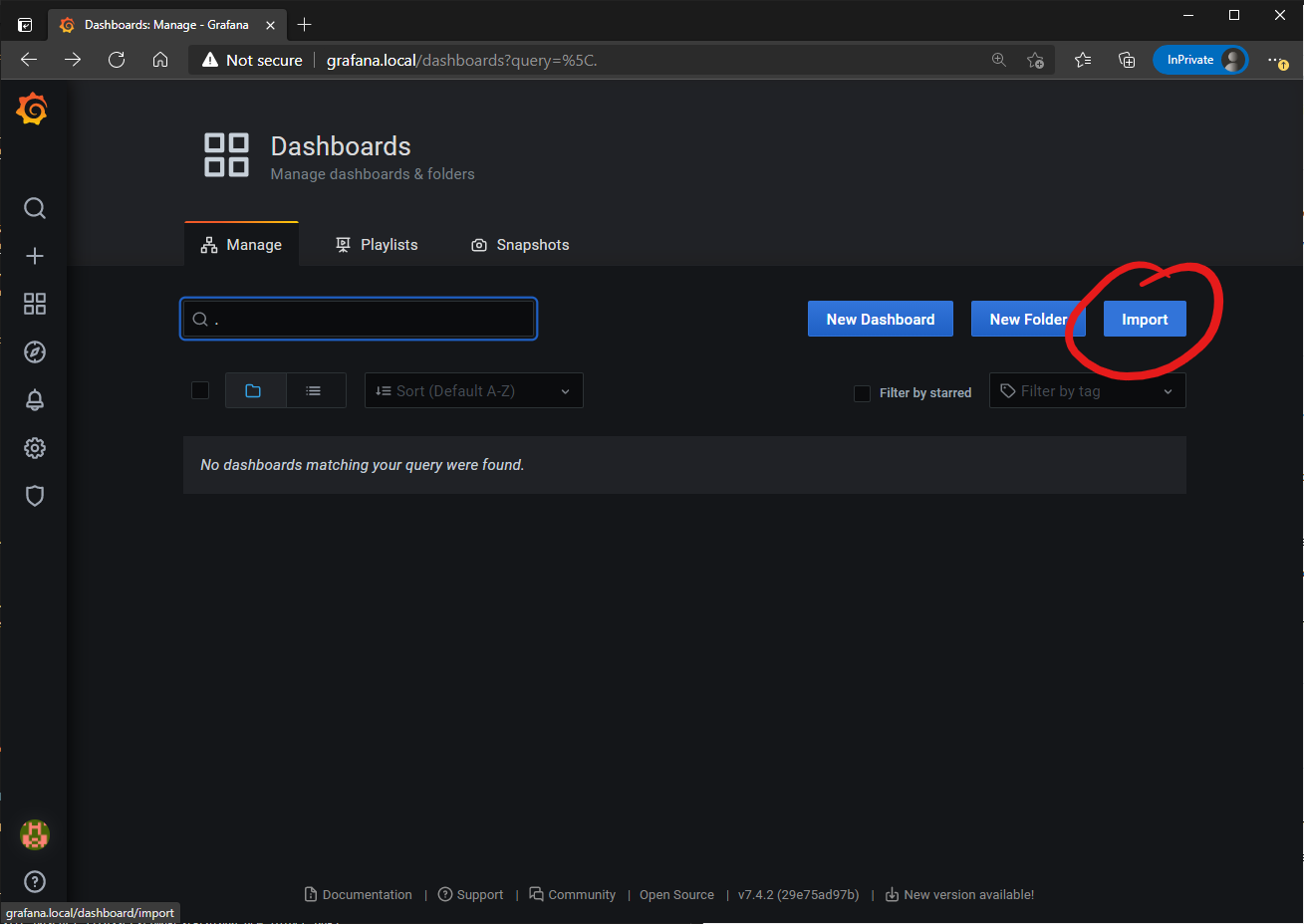The height and width of the screenshot is (924, 1304).
Task: Open the Open Source footer link
Action: (x=676, y=894)
